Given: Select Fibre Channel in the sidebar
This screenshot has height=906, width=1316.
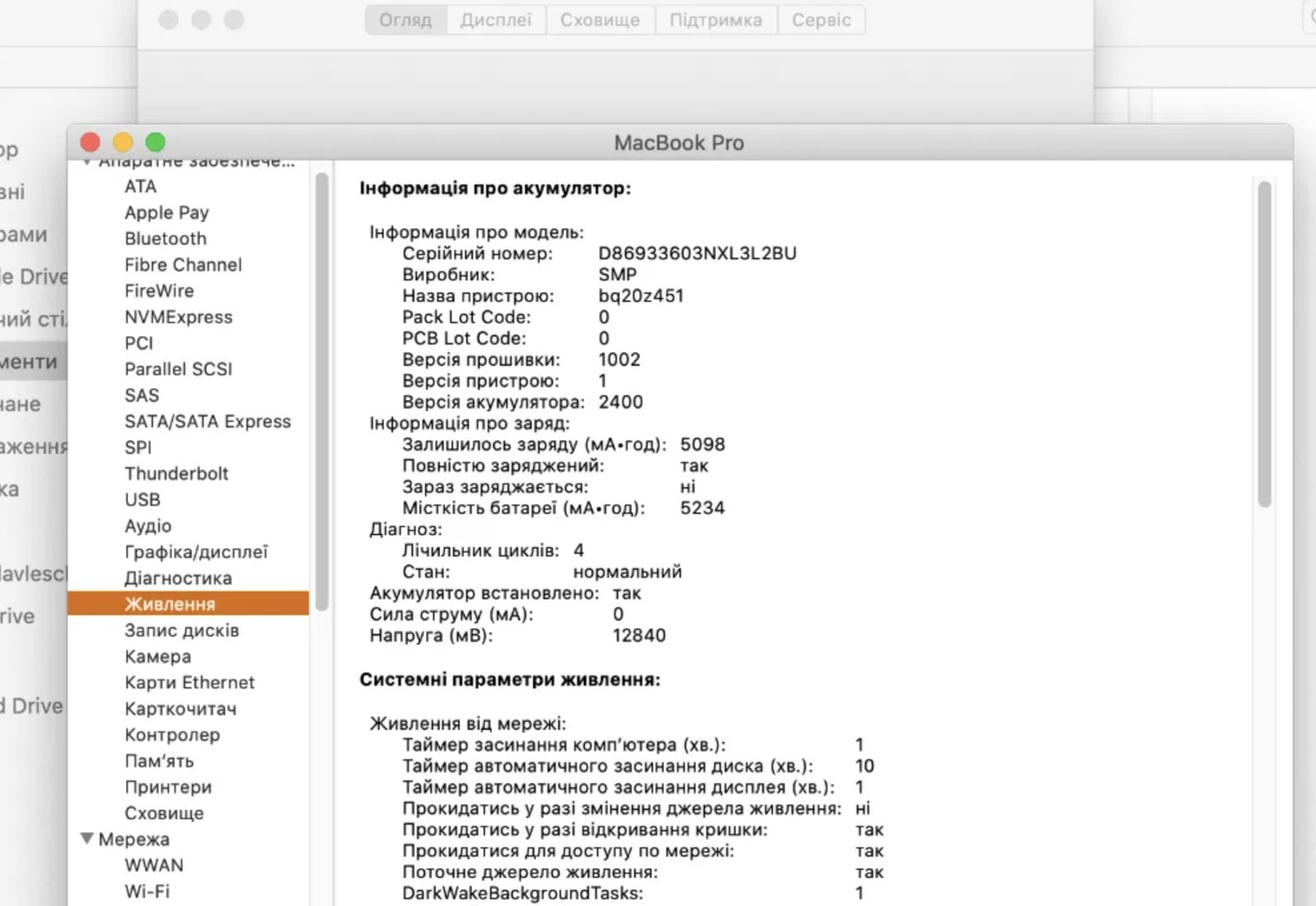Looking at the screenshot, I should tap(183, 265).
